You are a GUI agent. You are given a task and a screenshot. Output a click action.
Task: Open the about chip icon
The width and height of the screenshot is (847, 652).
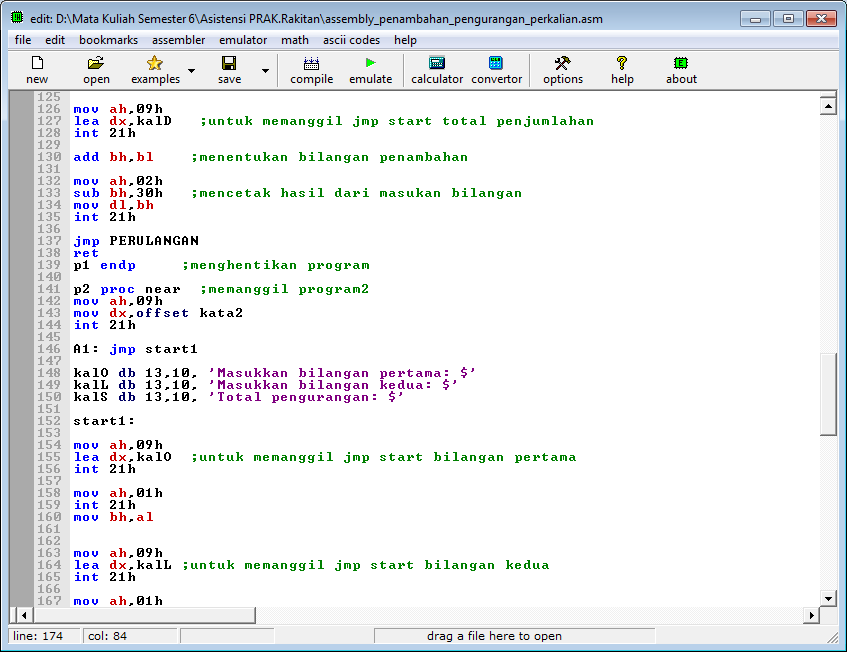tap(681, 63)
